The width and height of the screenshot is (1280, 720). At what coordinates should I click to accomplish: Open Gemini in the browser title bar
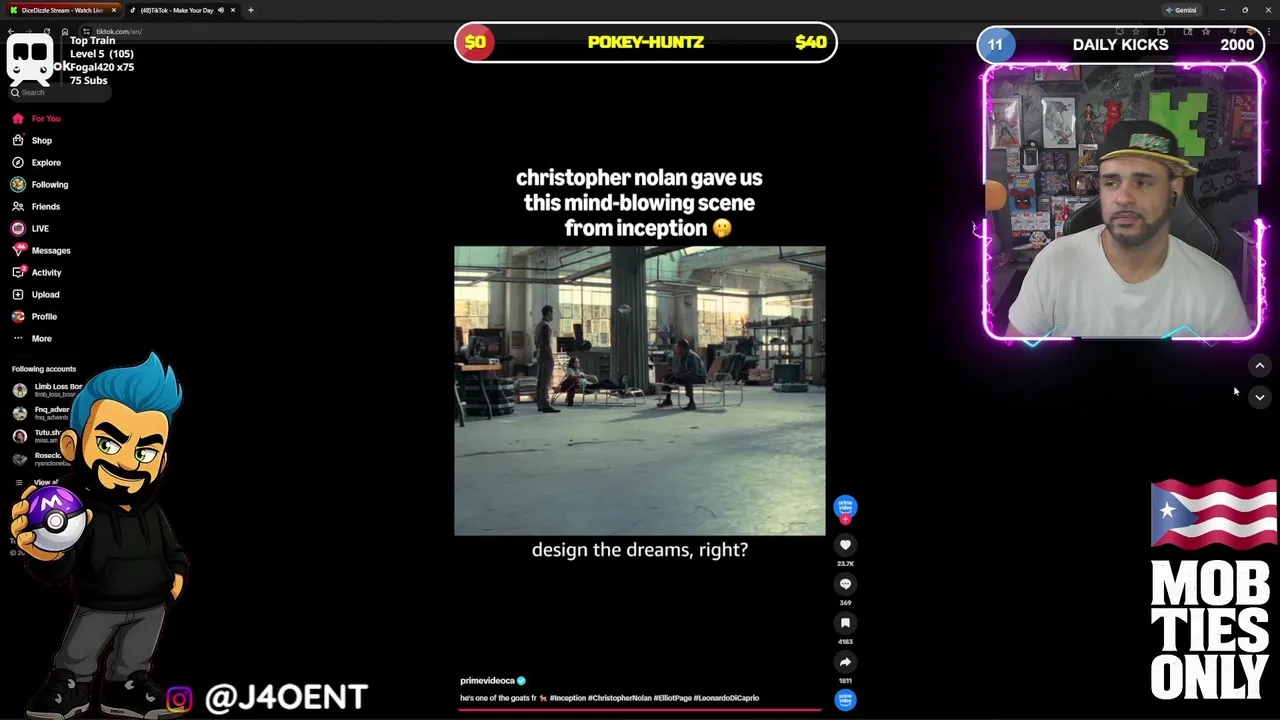point(1180,10)
